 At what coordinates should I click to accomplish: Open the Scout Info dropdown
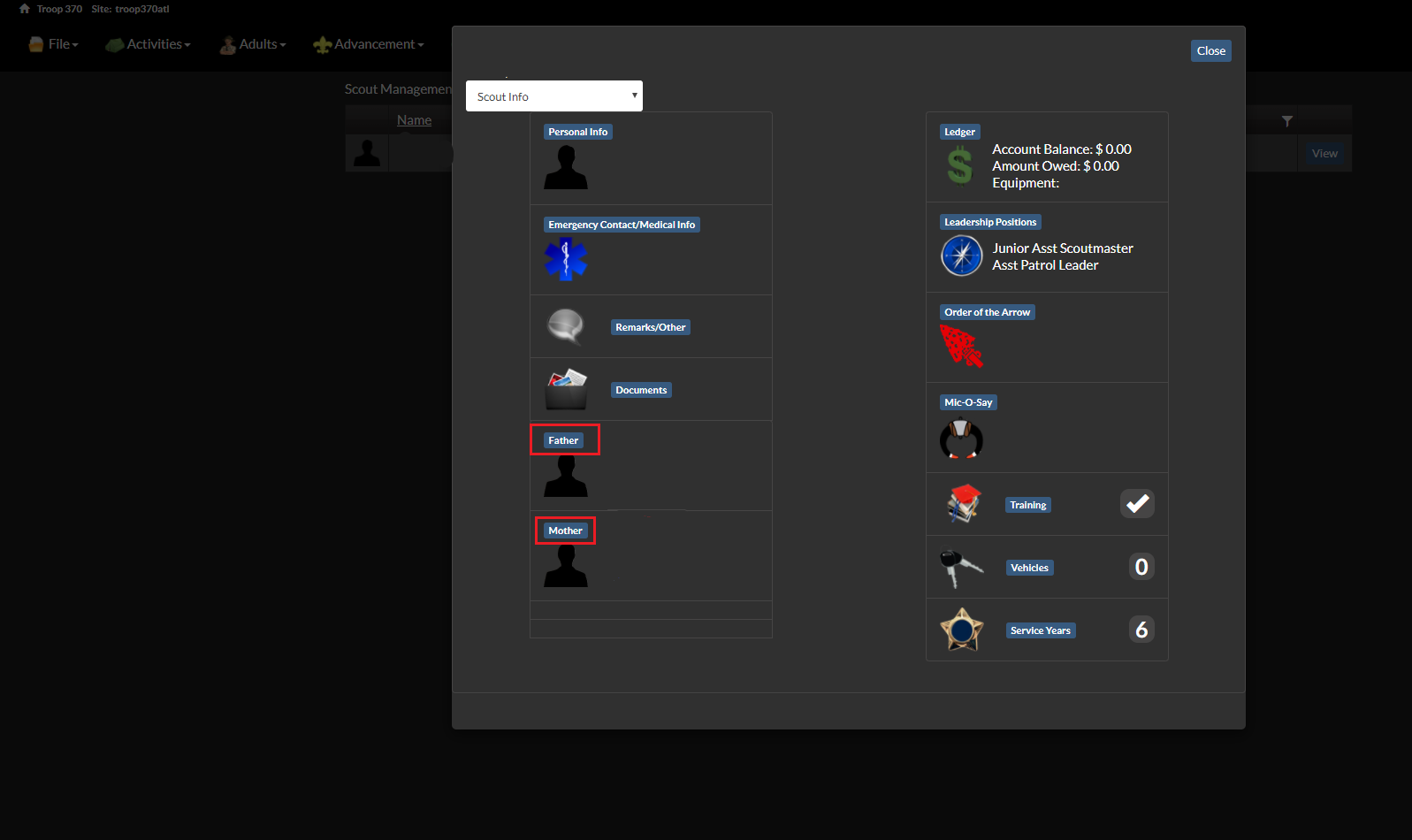(x=554, y=96)
